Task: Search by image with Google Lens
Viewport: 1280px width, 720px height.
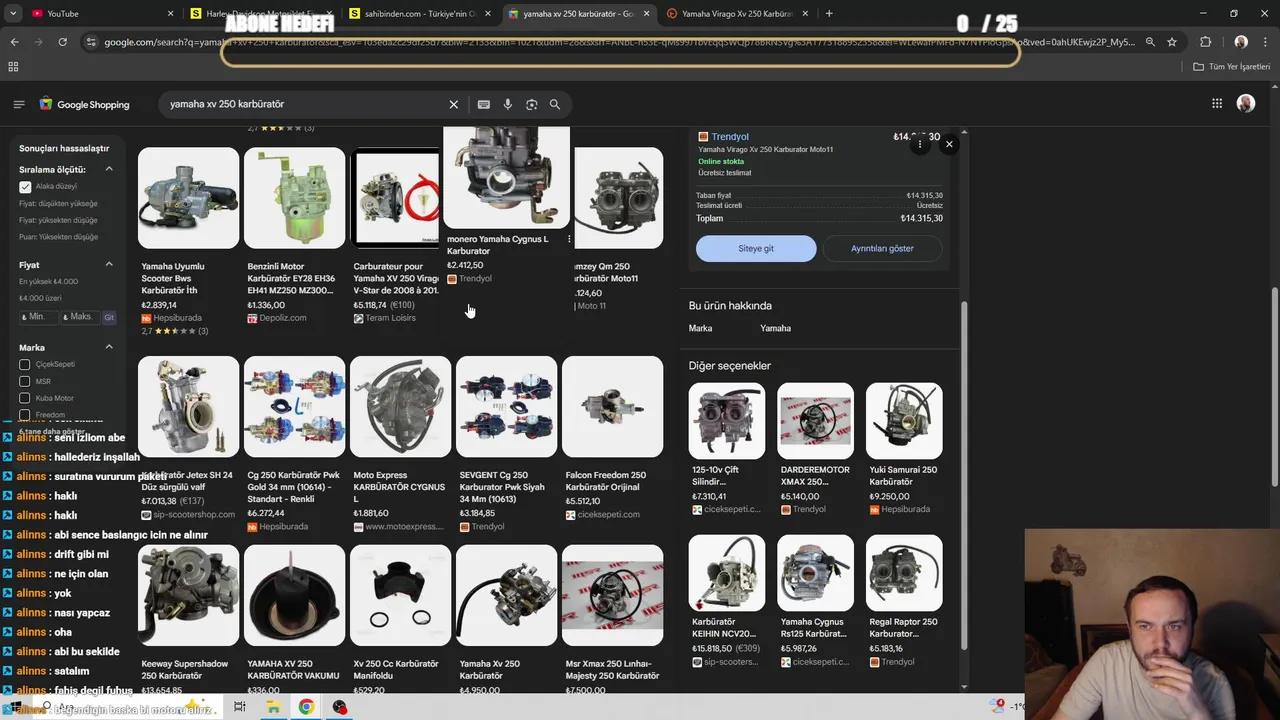Action: tap(531, 104)
